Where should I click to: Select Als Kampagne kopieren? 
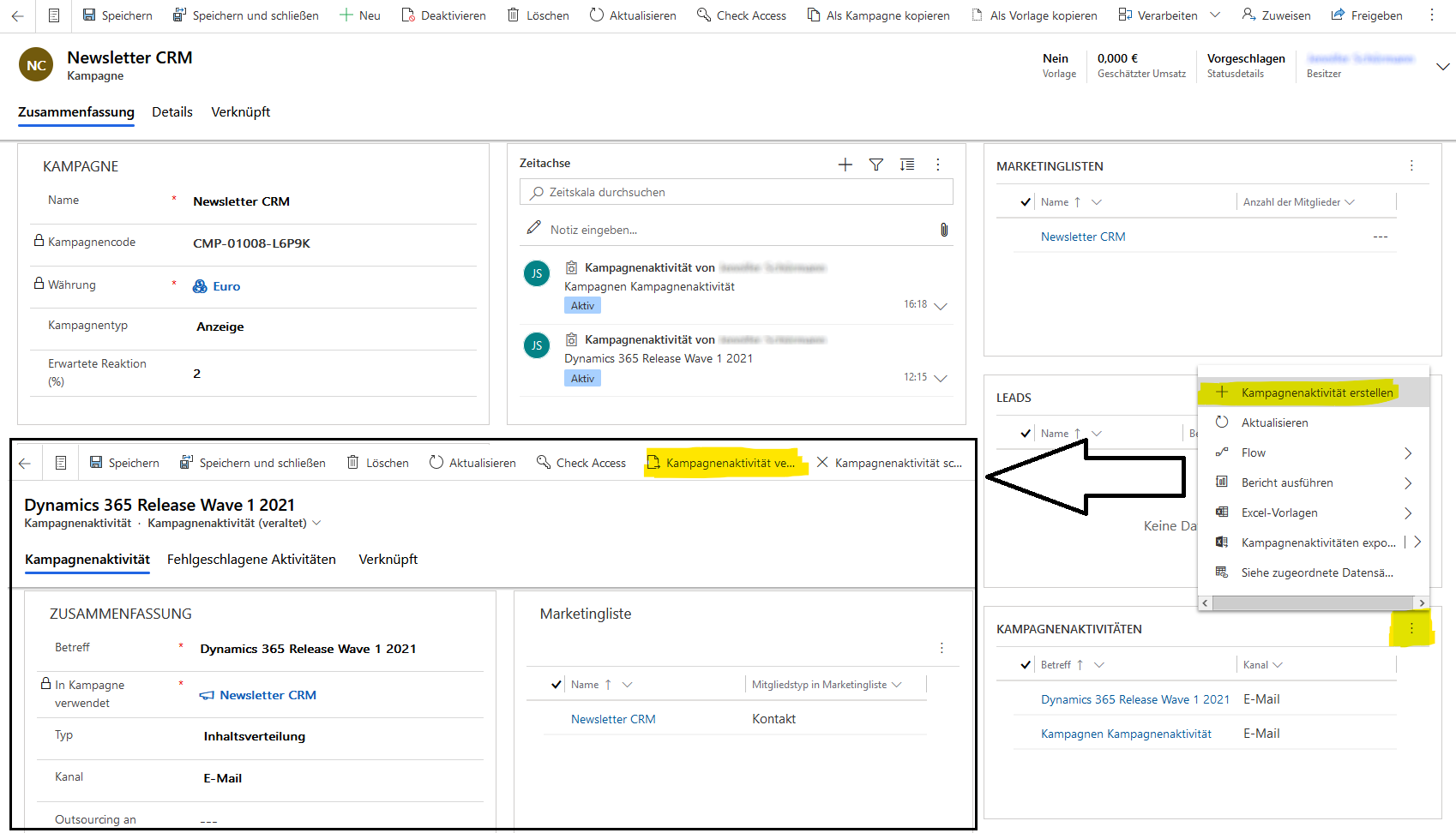pos(878,15)
